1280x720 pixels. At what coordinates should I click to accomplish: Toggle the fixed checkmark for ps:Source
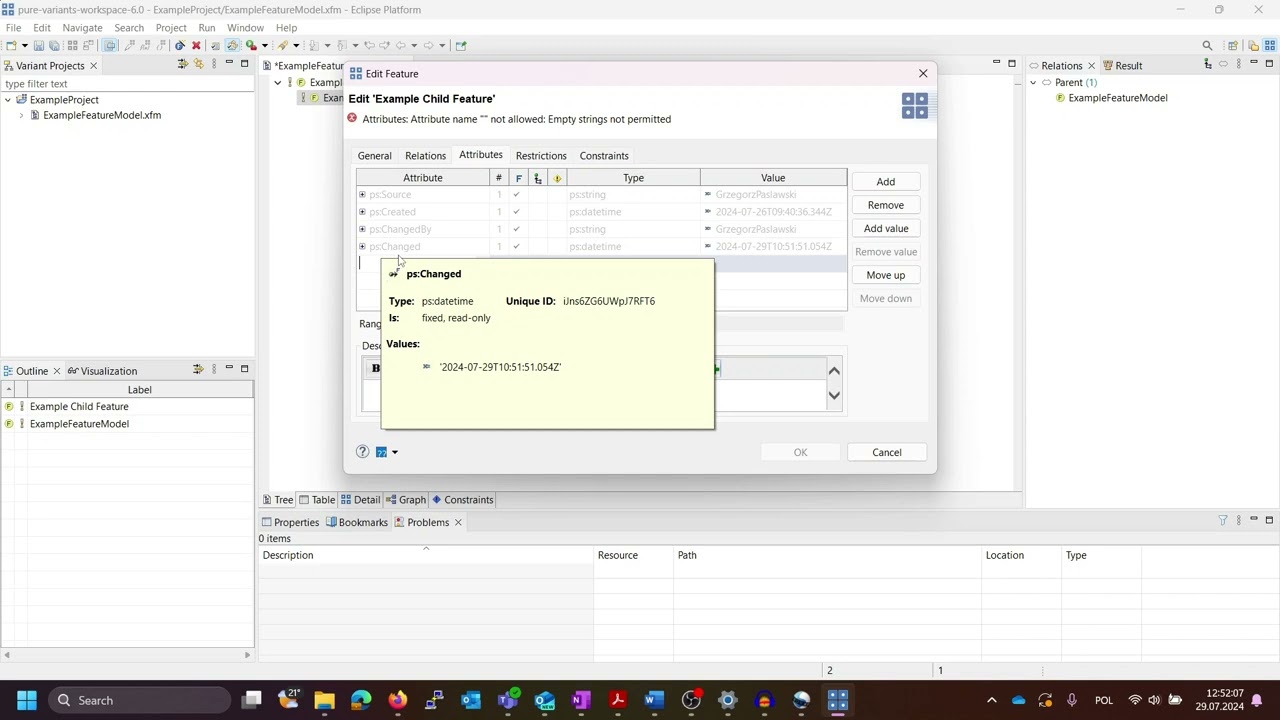click(x=517, y=195)
